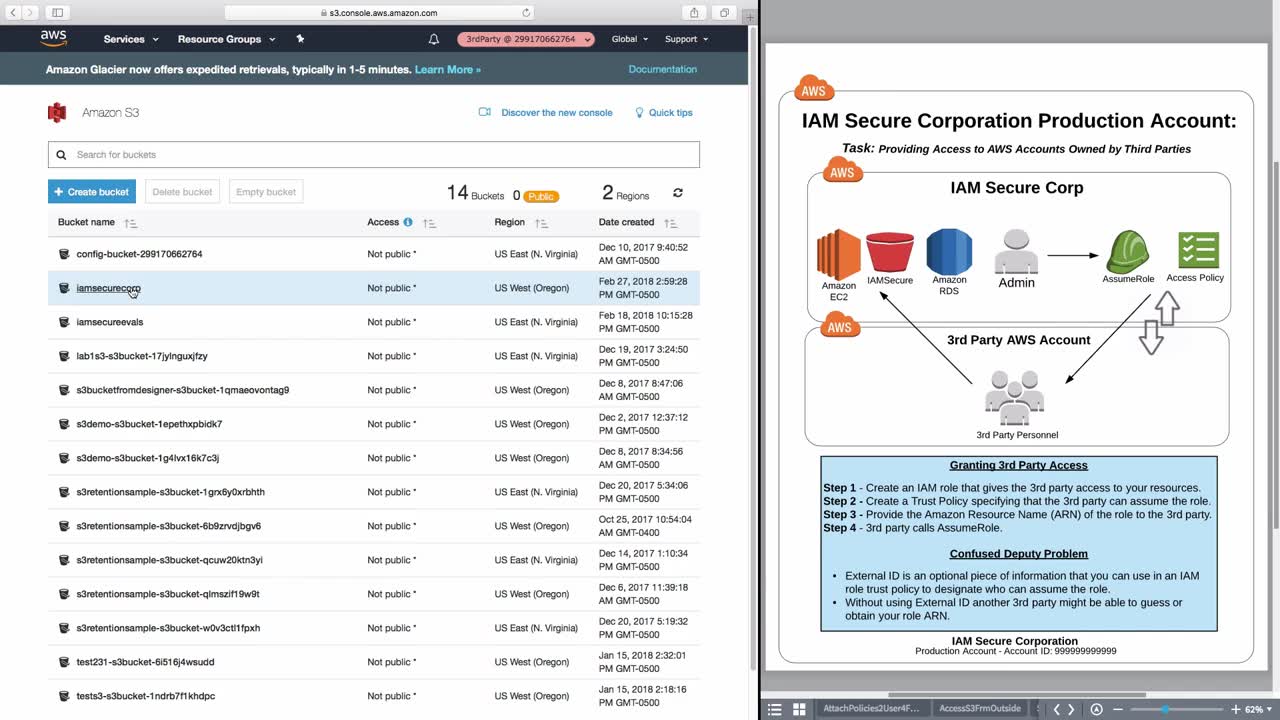Open the Global region dropdown

(x=630, y=39)
